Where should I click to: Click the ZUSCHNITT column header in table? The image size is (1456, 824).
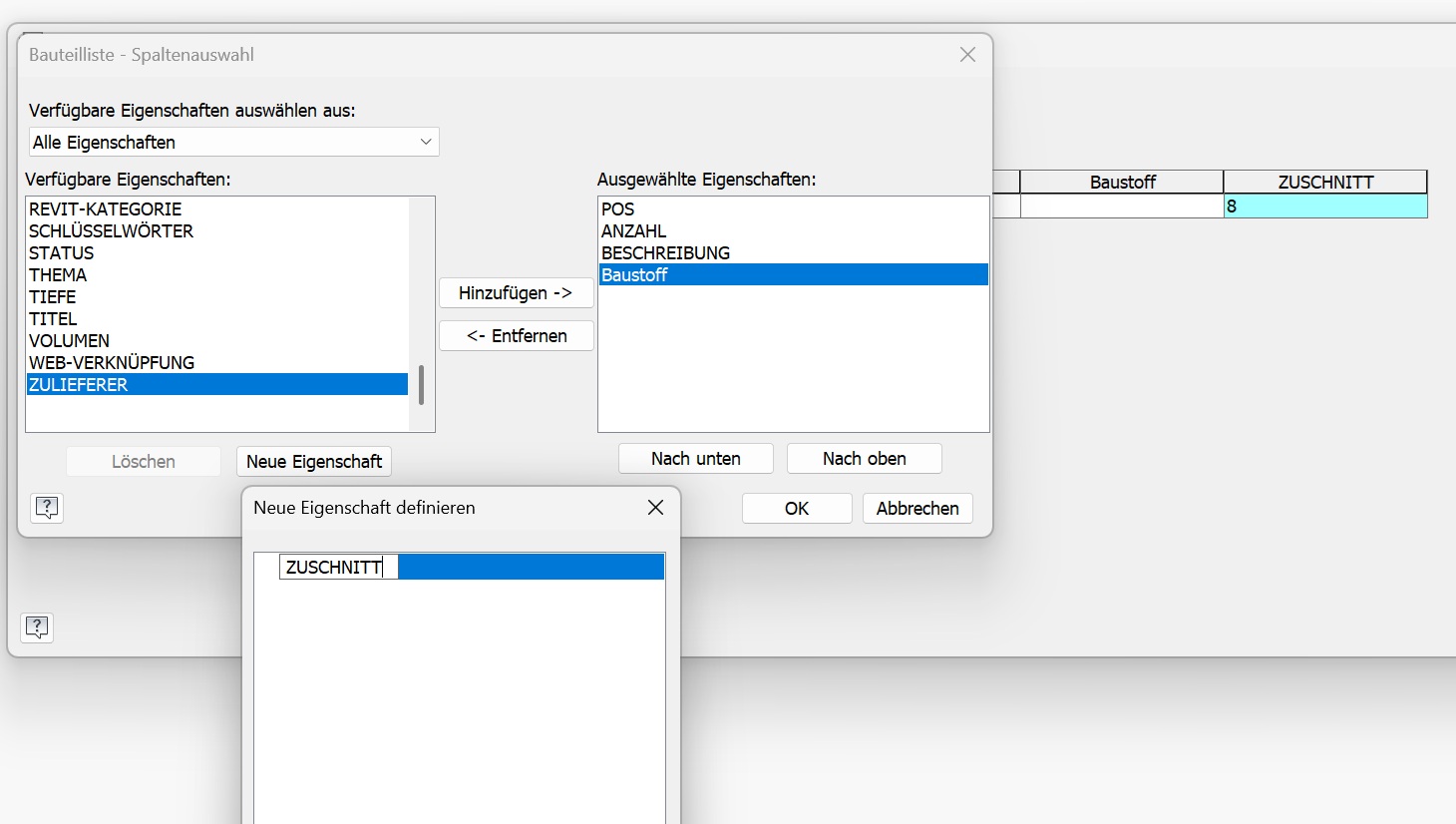[x=1325, y=182]
